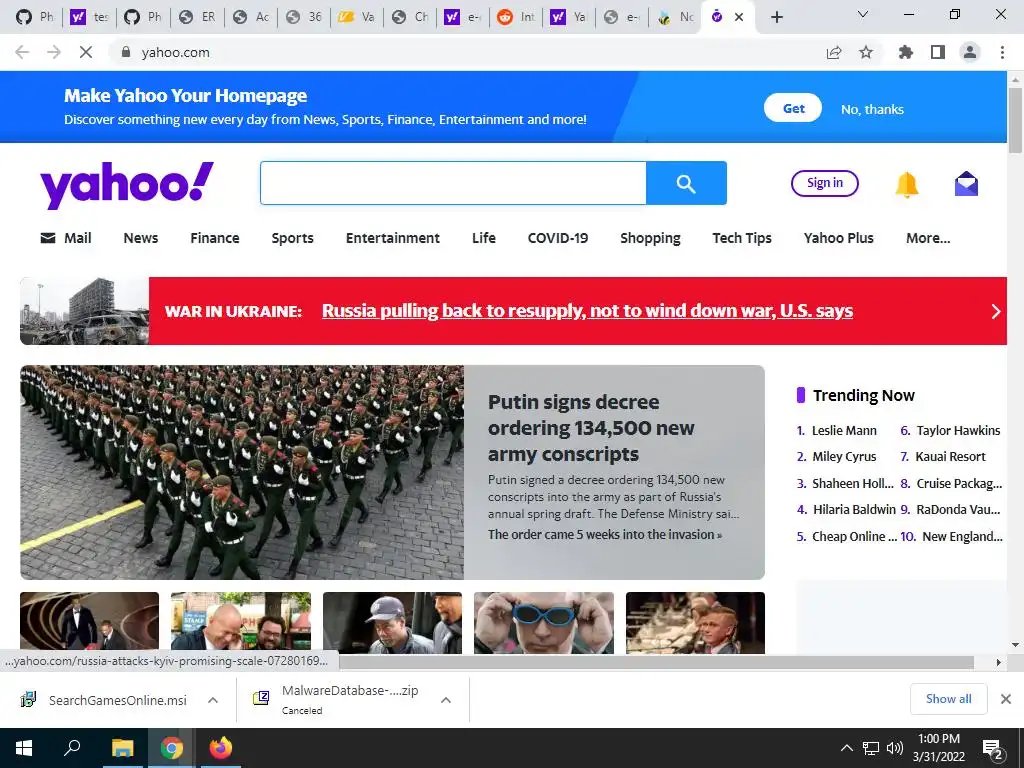Viewport: 1024px width, 768px height.
Task: Go to the Finance section
Action: [x=215, y=238]
